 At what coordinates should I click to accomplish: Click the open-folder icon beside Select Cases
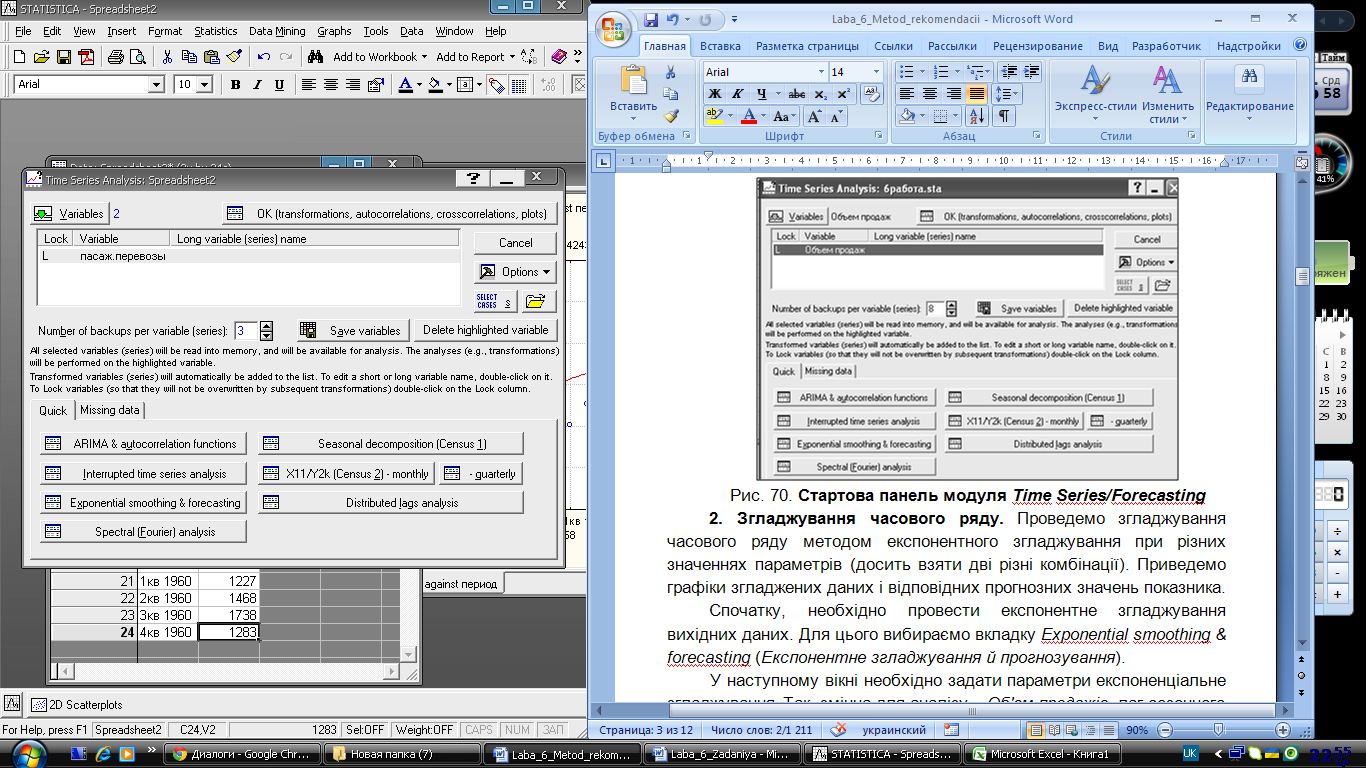pyautogui.click(x=538, y=301)
